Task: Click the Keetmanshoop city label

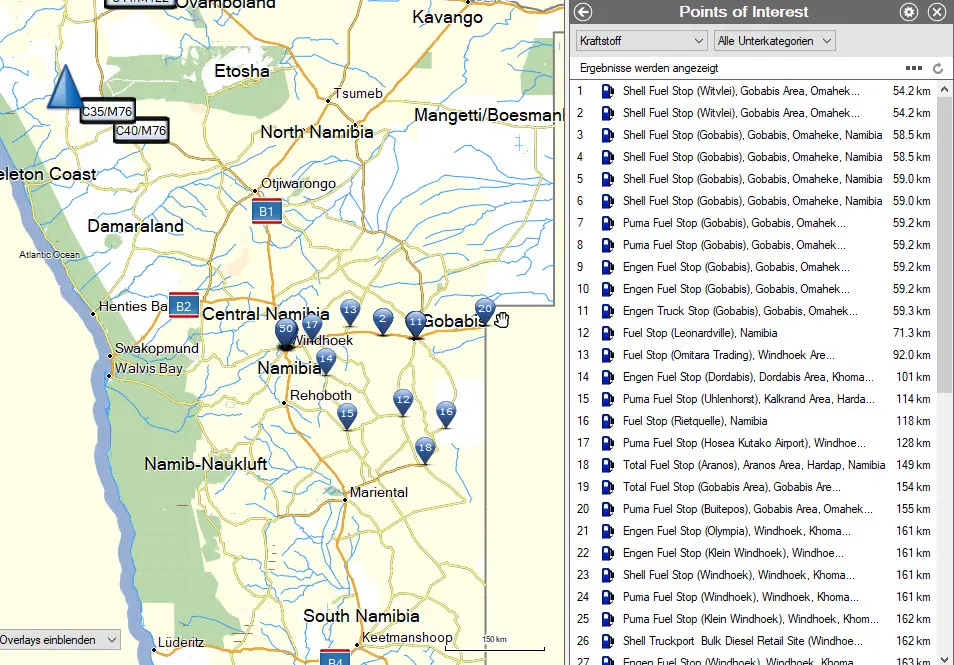Action: [x=407, y=637]
